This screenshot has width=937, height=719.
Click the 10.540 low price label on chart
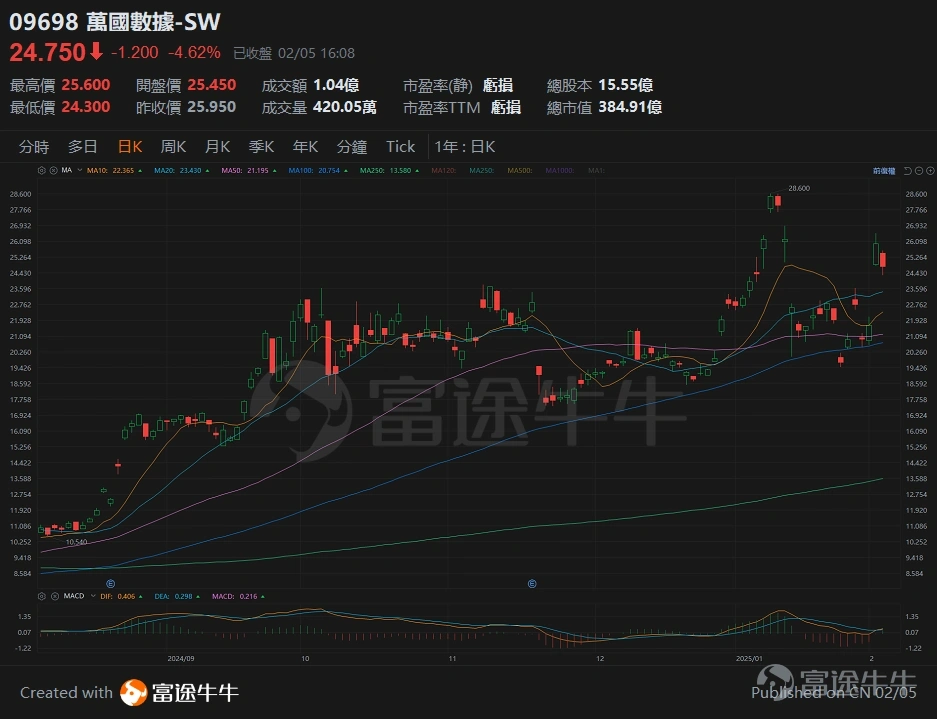click(76, 542)
